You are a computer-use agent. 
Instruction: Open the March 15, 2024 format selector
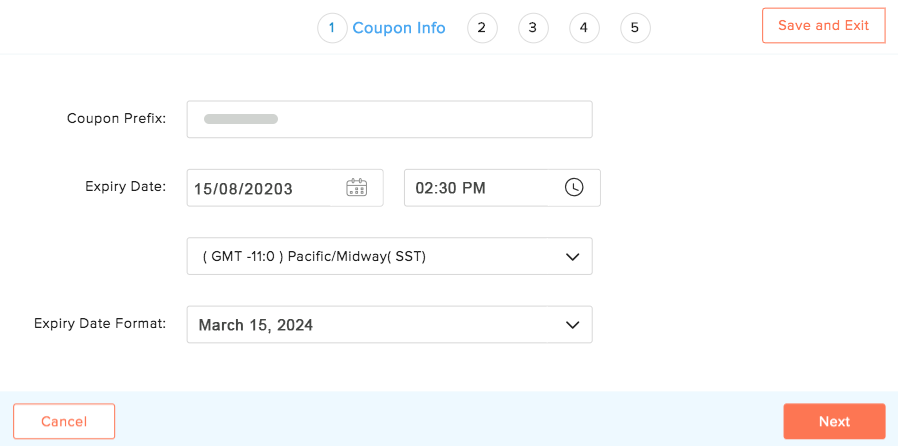[x=389, y=325]
